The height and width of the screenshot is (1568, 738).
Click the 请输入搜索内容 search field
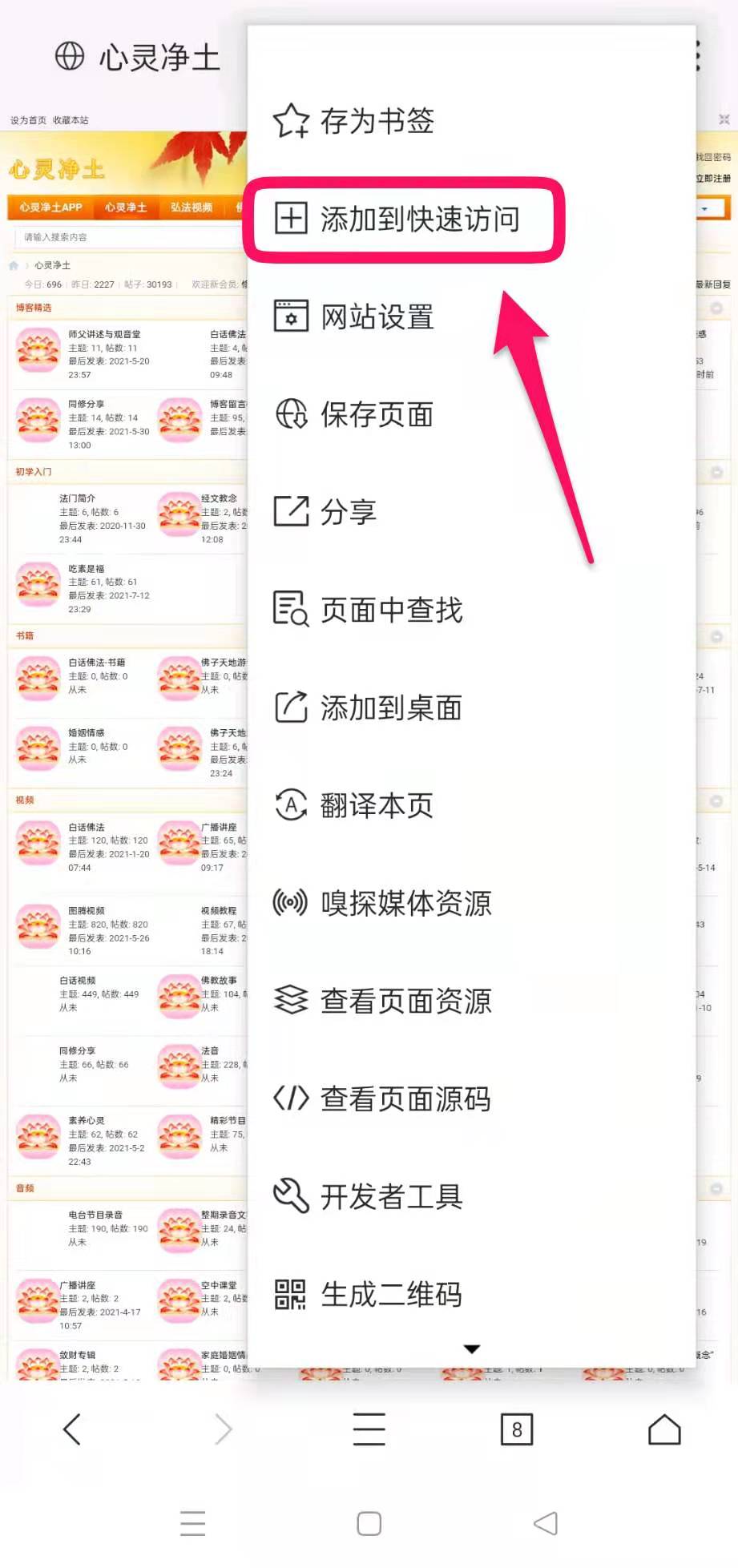tap(130, 237)
